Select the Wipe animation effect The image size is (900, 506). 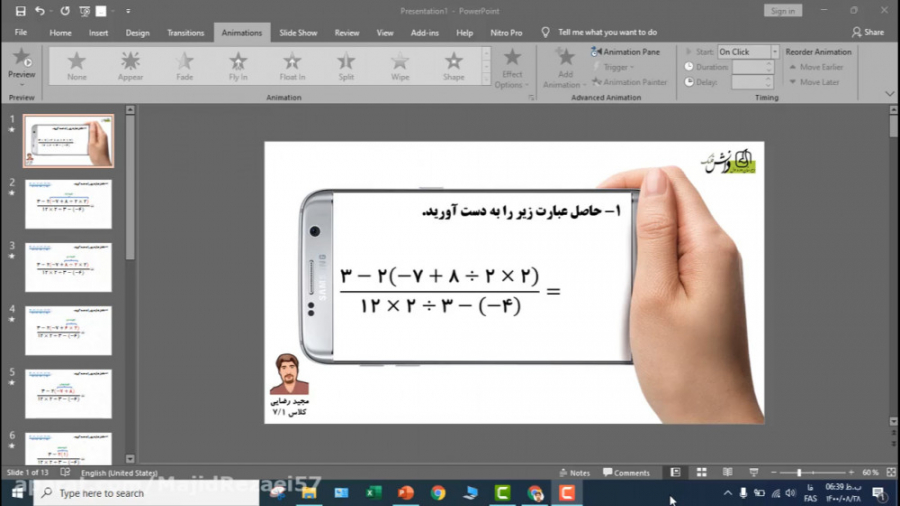tap(400, 65)
